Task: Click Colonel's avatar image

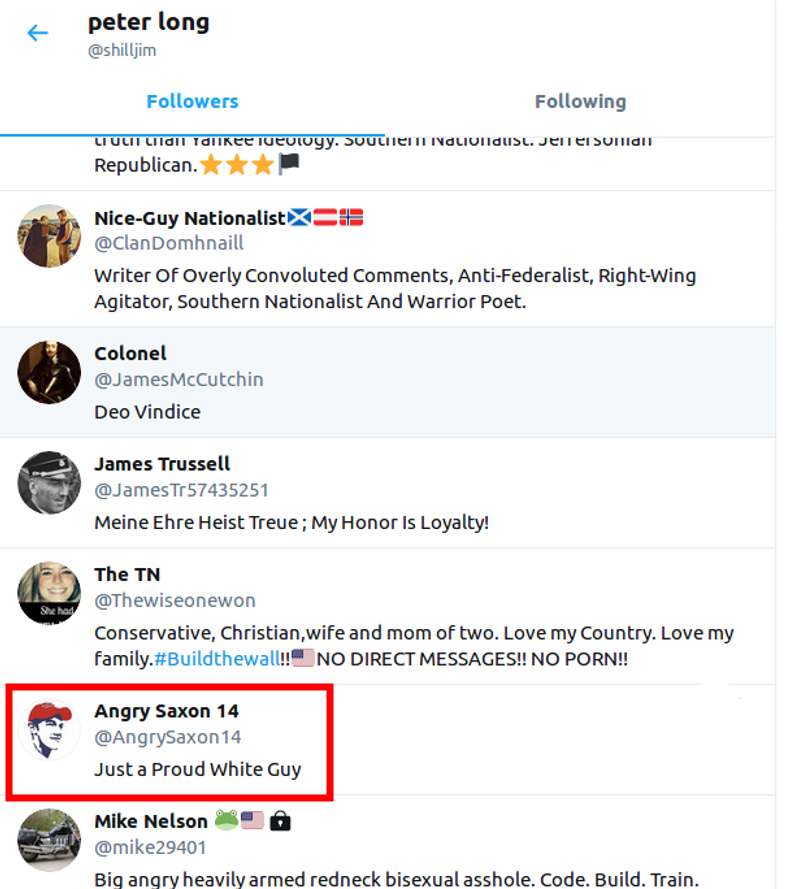Action: click(49, 373)
